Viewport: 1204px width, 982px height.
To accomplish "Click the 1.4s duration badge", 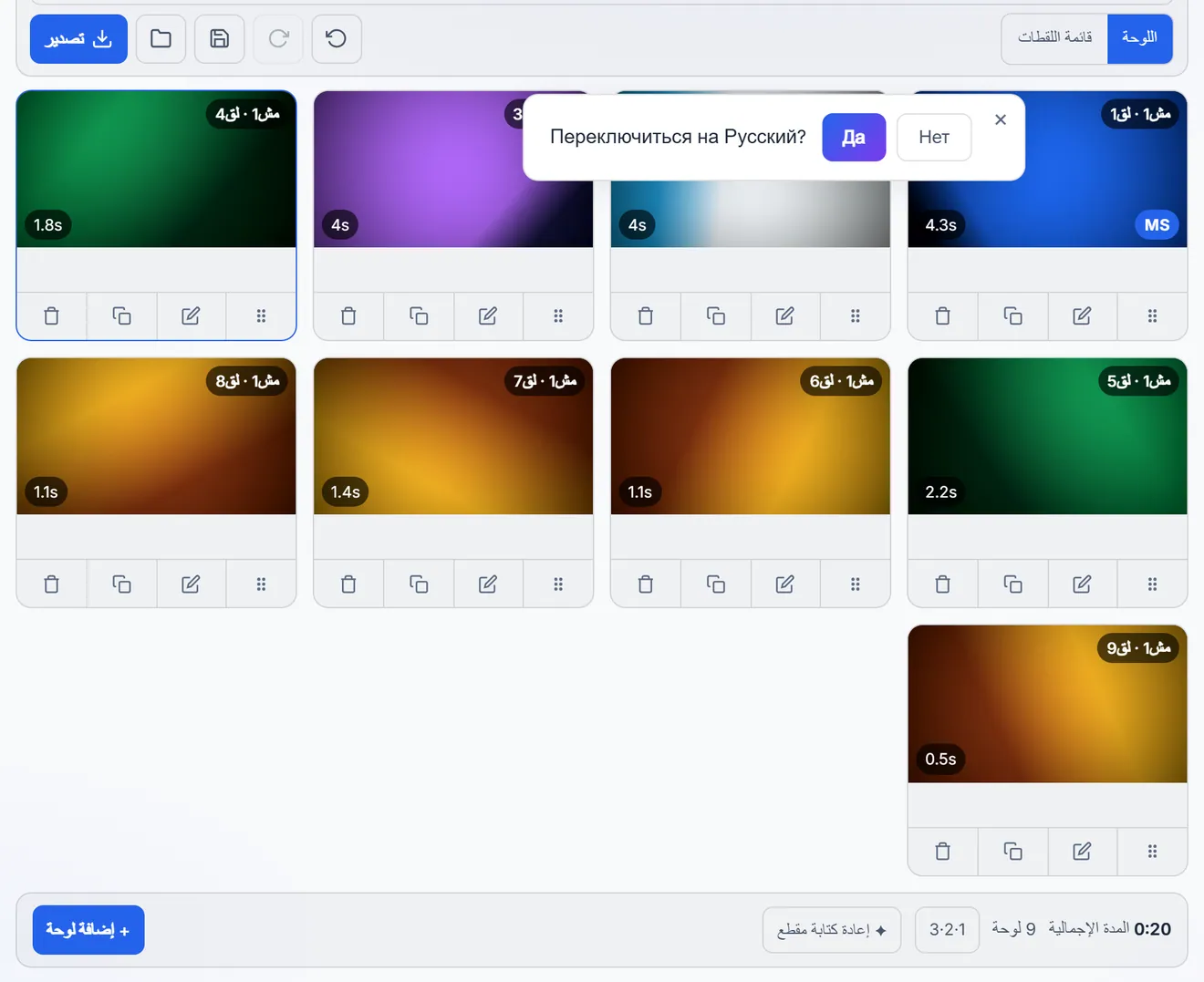I will [345, 492].
